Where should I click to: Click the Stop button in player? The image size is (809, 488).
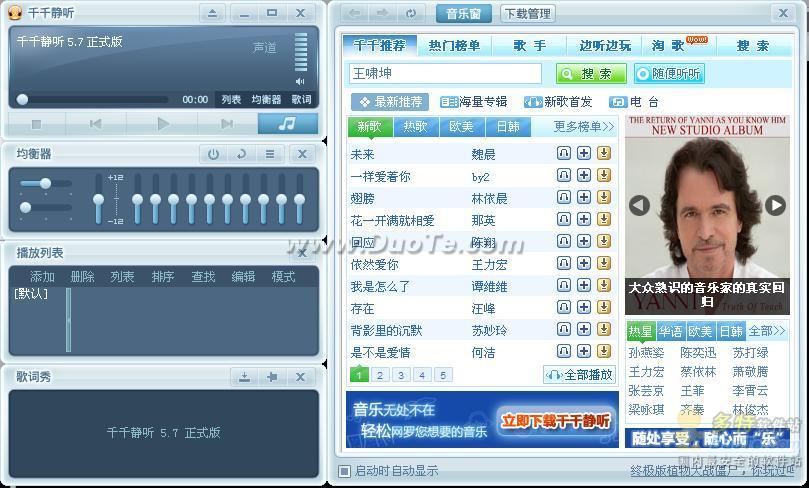click(36, 124)
